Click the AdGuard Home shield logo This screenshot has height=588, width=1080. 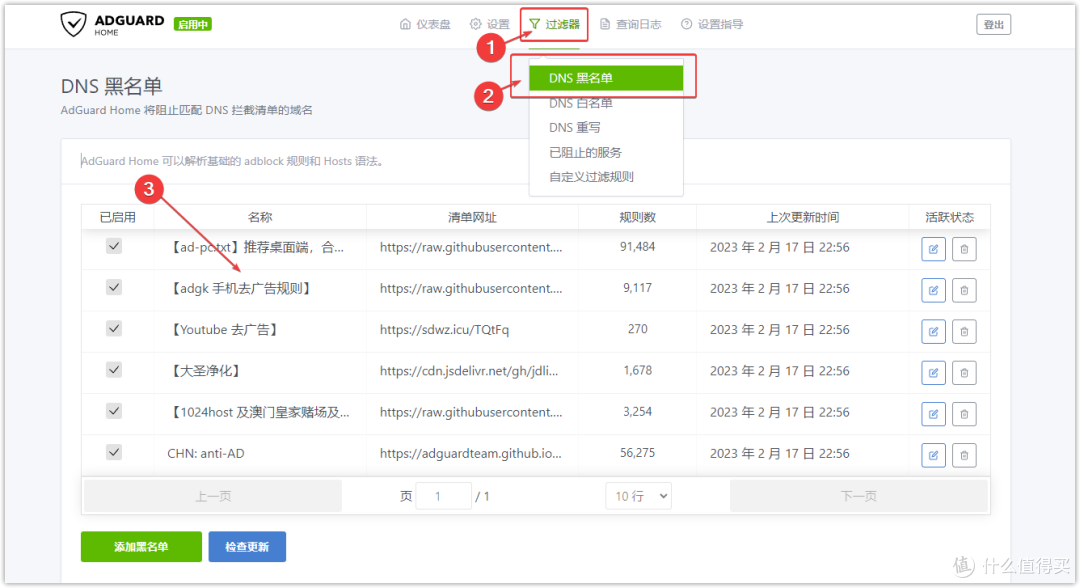tap(74, 23)
